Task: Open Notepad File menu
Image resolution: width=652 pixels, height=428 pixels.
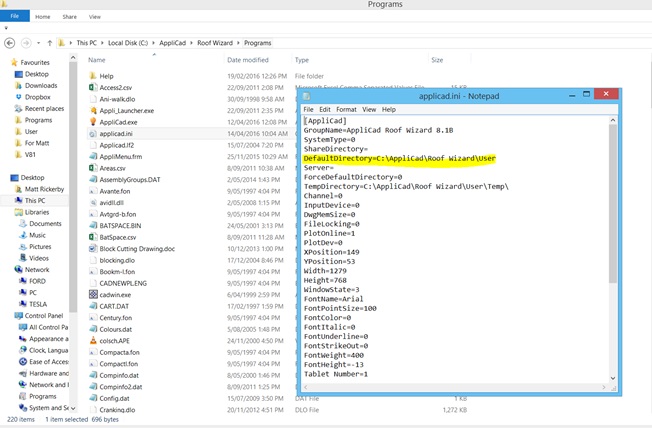Action: tap(308, 109)
